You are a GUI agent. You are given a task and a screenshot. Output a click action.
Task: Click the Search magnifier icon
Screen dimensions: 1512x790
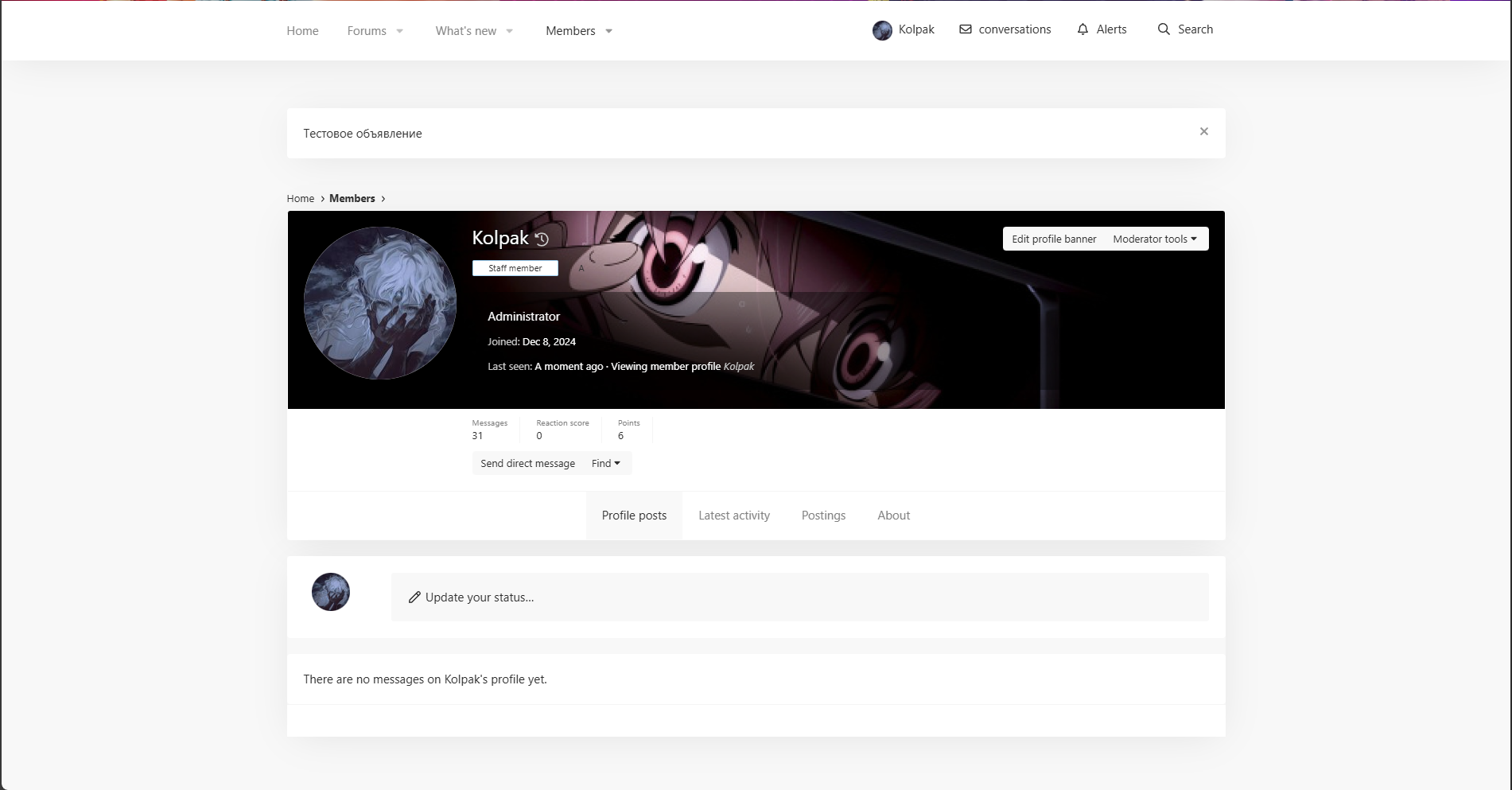[1164, 29]
